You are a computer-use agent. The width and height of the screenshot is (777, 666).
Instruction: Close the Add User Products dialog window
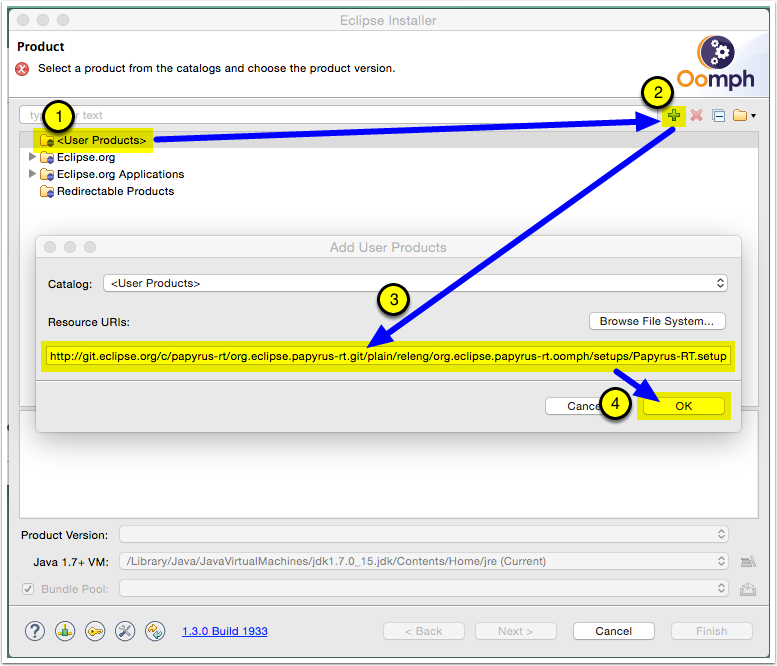(x=50, y=247)
